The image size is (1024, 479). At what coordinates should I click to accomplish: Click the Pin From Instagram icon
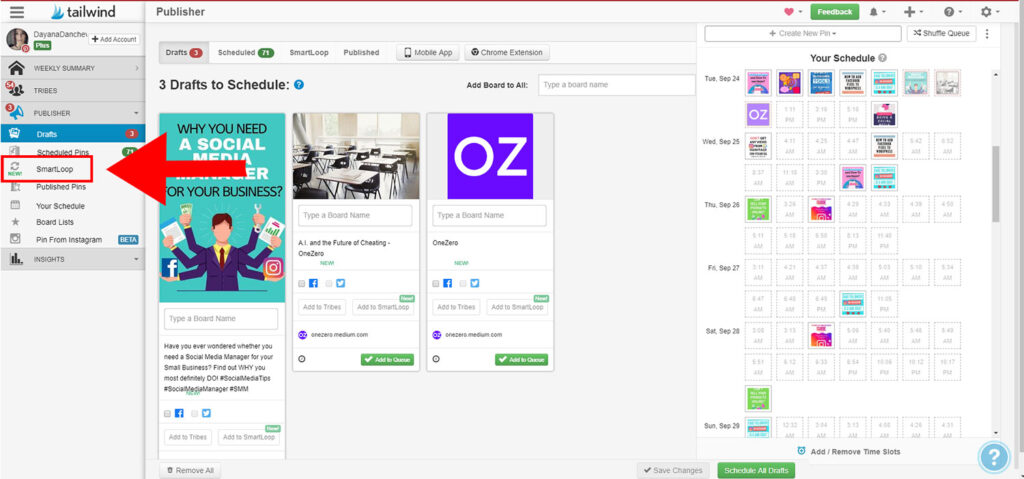(x=15, y=239)
